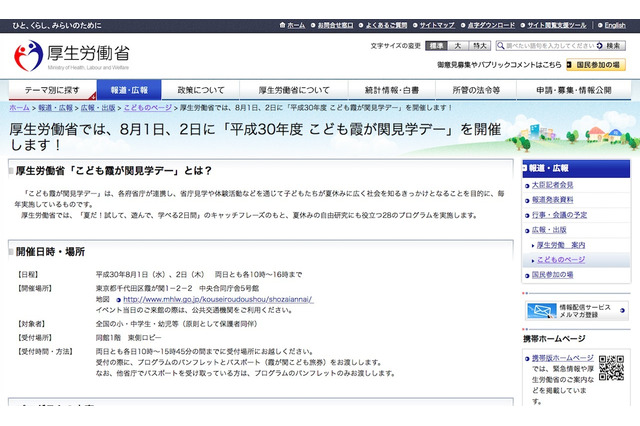This screenshot has width=640, height=426.
Task: Switch to the English site
Action: coord(615,25)
